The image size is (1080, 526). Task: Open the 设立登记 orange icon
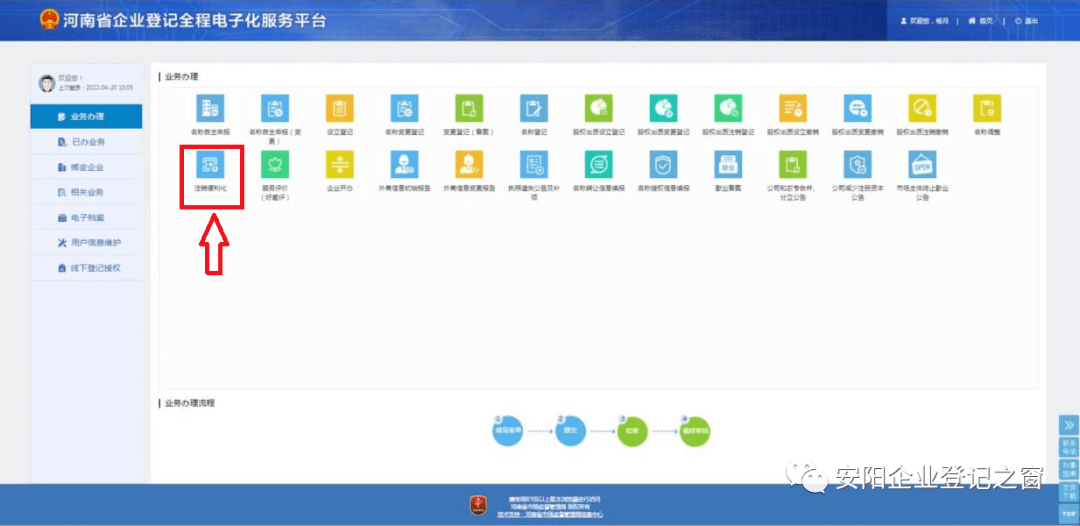pos(339,108)
